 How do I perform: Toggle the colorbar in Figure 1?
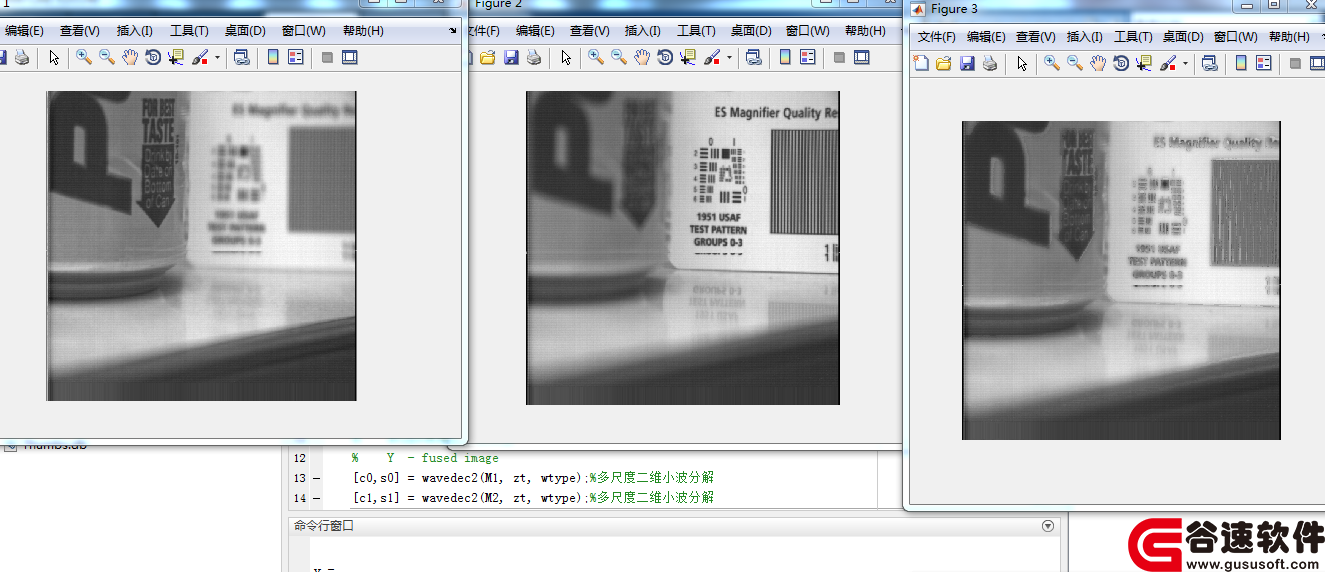tap(273, 58)
